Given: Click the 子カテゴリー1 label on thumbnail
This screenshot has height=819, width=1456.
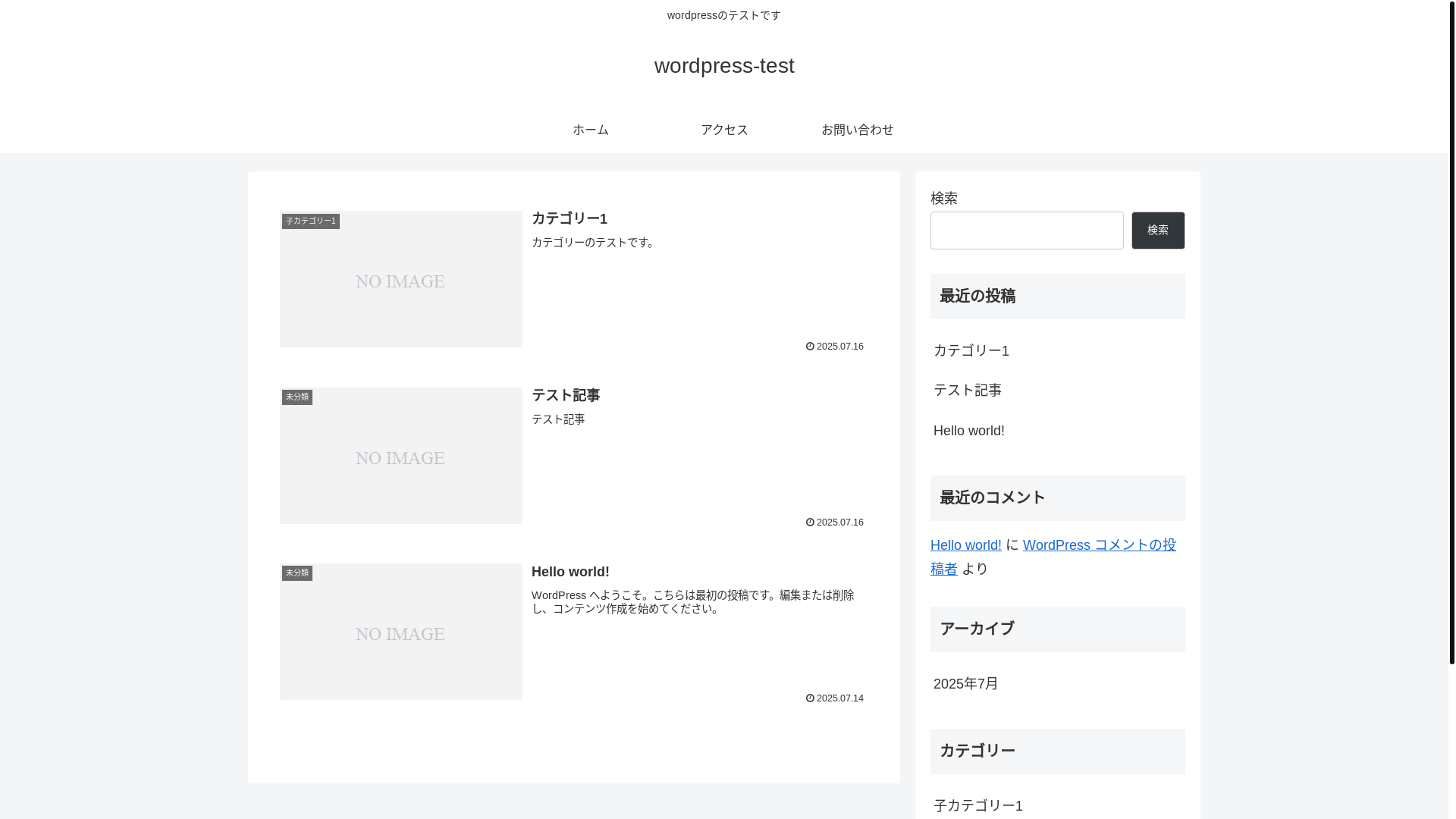Looking at the screenshot, I should coord(311,221).
